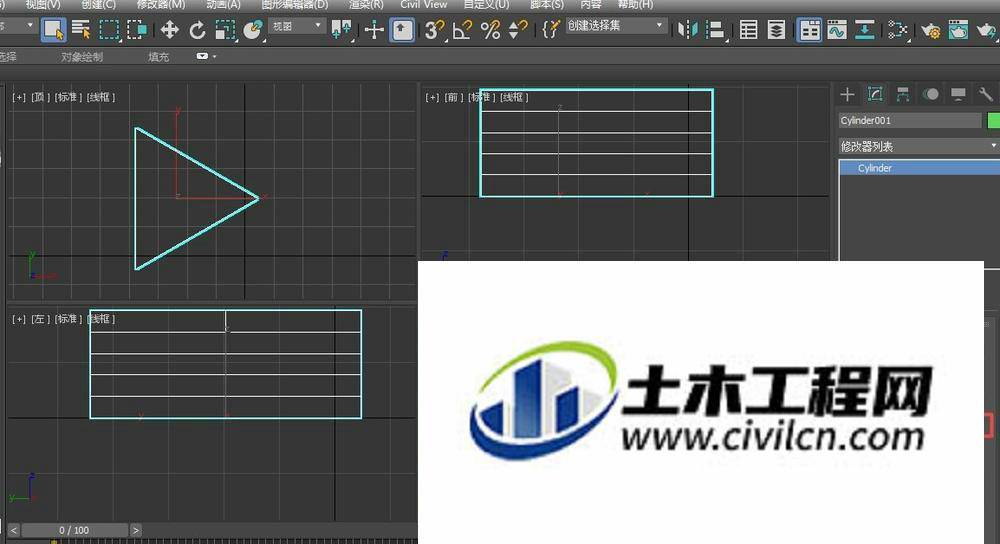Open Render Setup
The width and height of the screenshot is (1000, 544).
pos(930,30)
